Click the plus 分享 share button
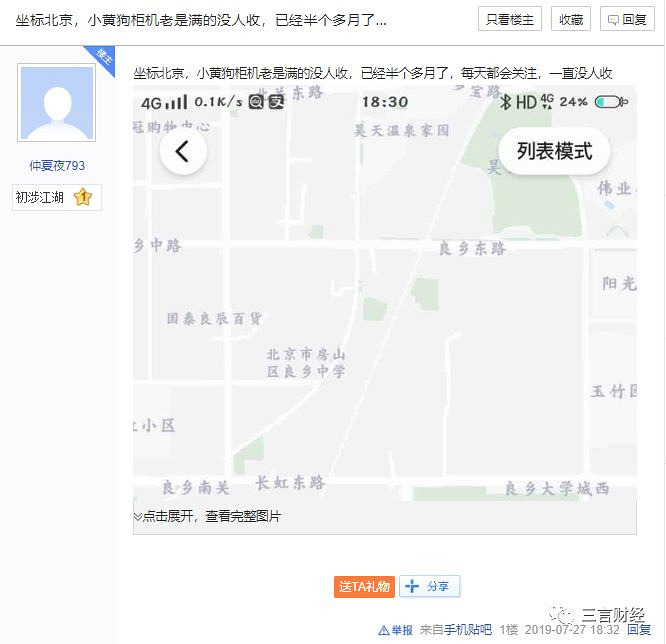 click(429, 587)
